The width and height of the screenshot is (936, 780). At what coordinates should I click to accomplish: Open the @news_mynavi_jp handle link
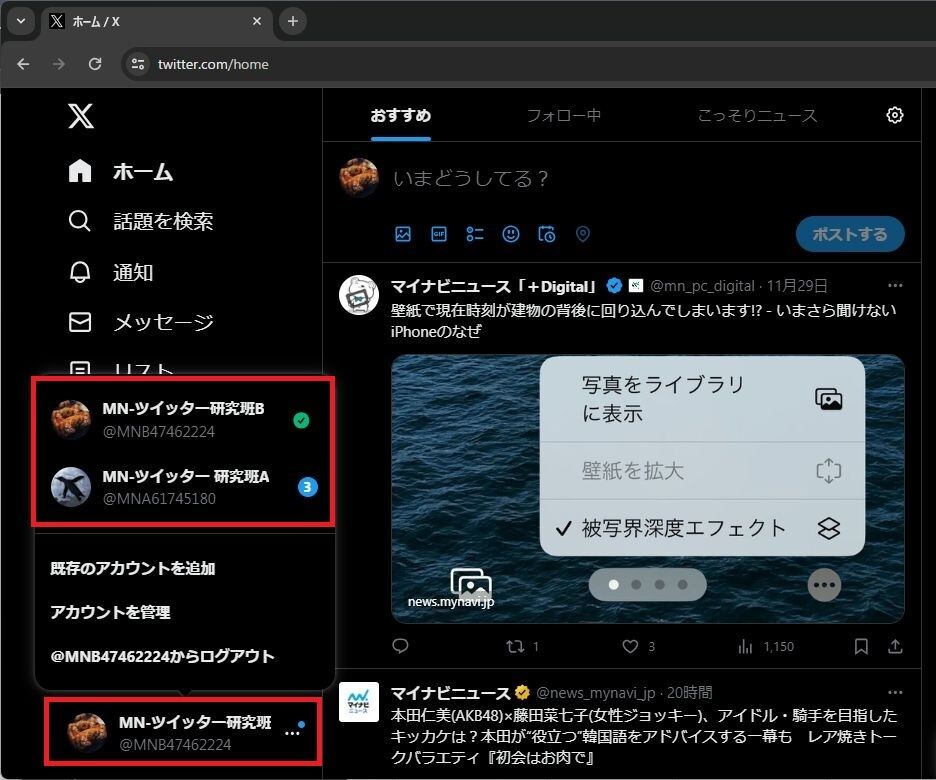coord(595,693)
